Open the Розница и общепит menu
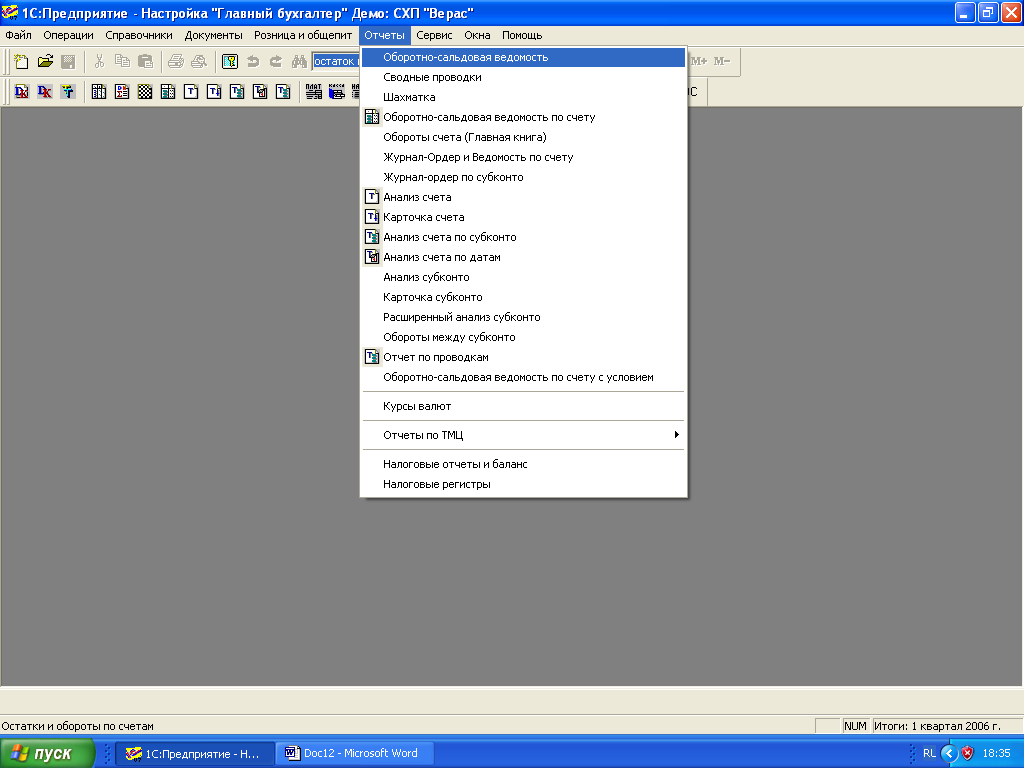This screenshot has width=1024, height=768. (303, 35)
